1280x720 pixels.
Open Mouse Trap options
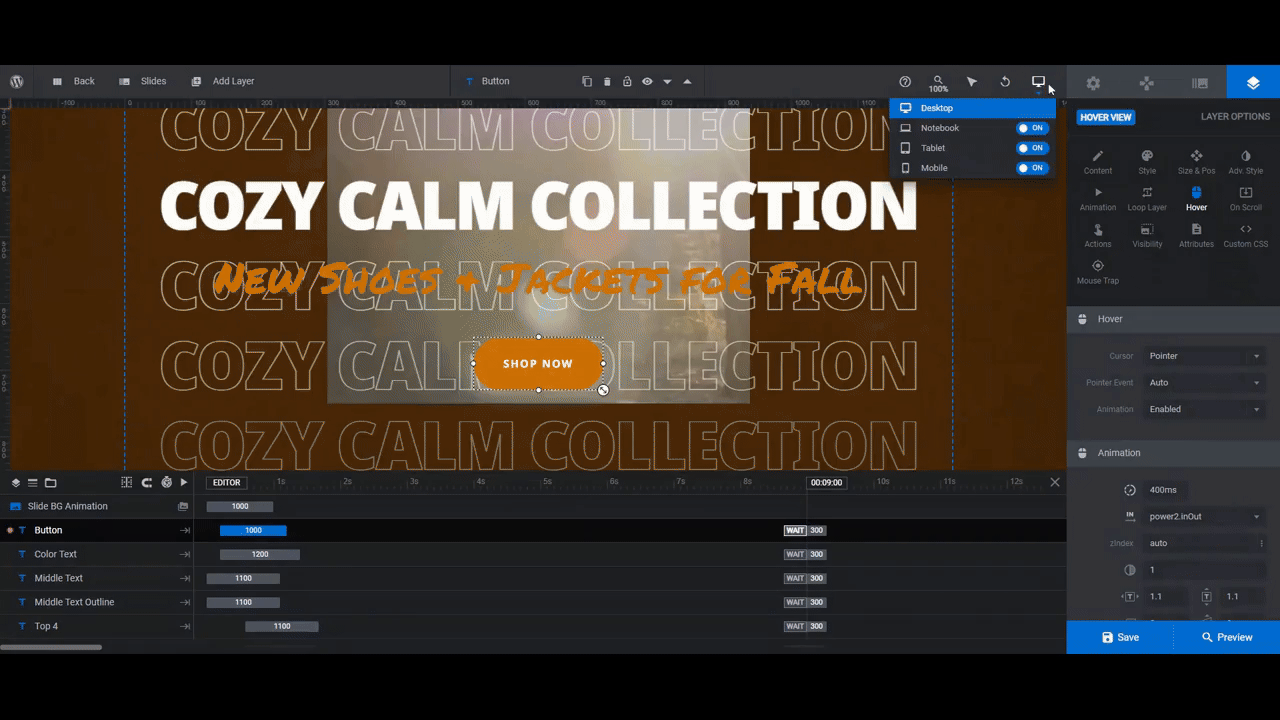(1098, 272)
